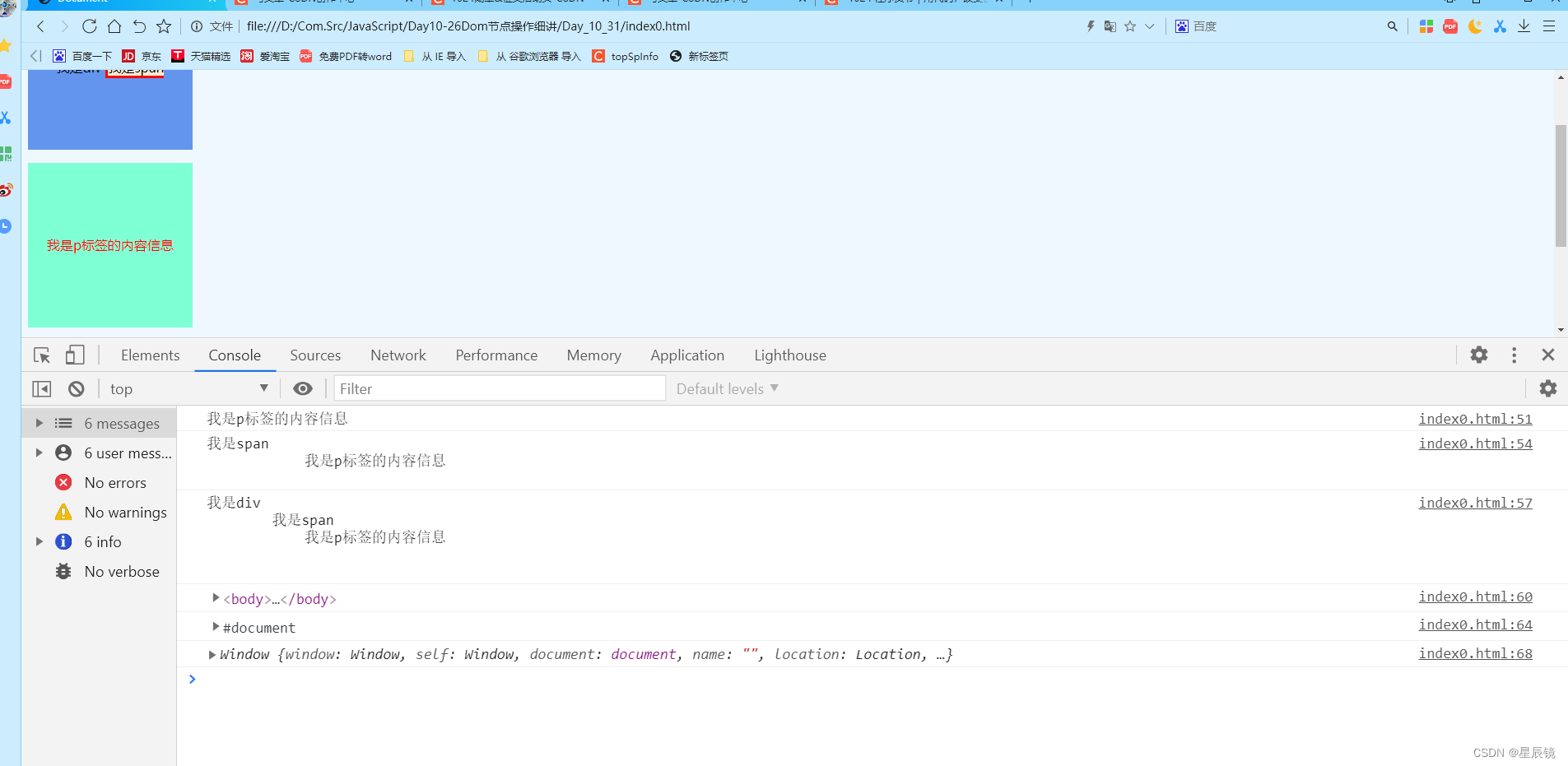Expand the address bar chevron dropdown
This screenshot has width=1568, height=766.
point(1150,26)
